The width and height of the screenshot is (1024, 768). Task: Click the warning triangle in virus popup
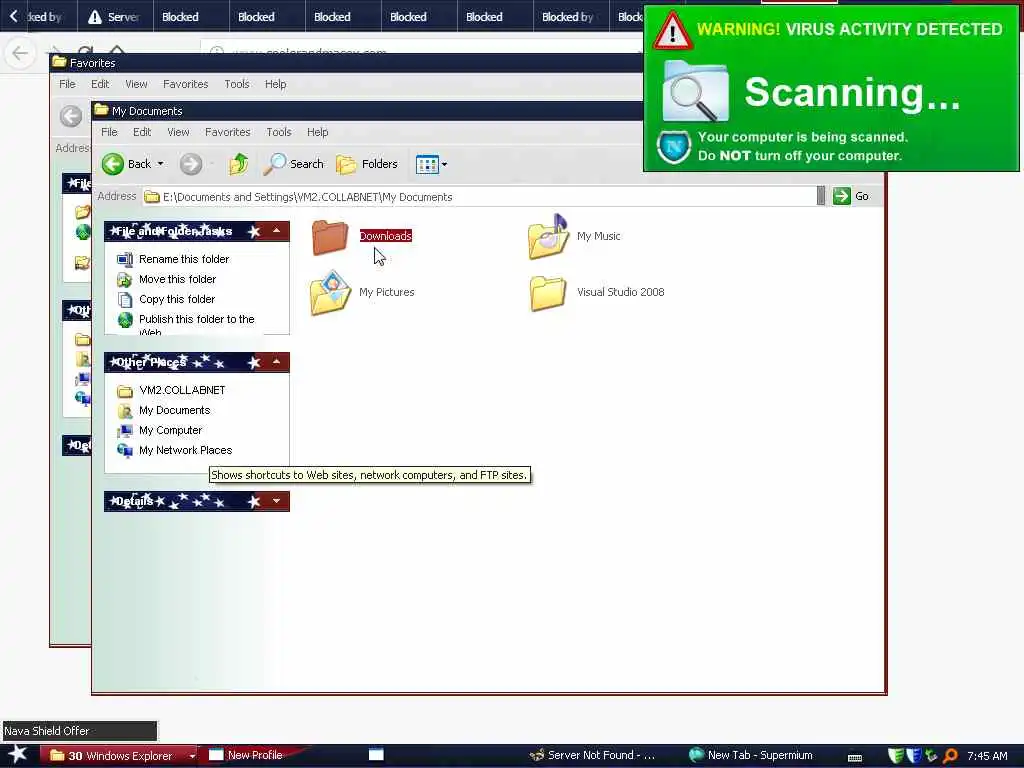point(673,31)
